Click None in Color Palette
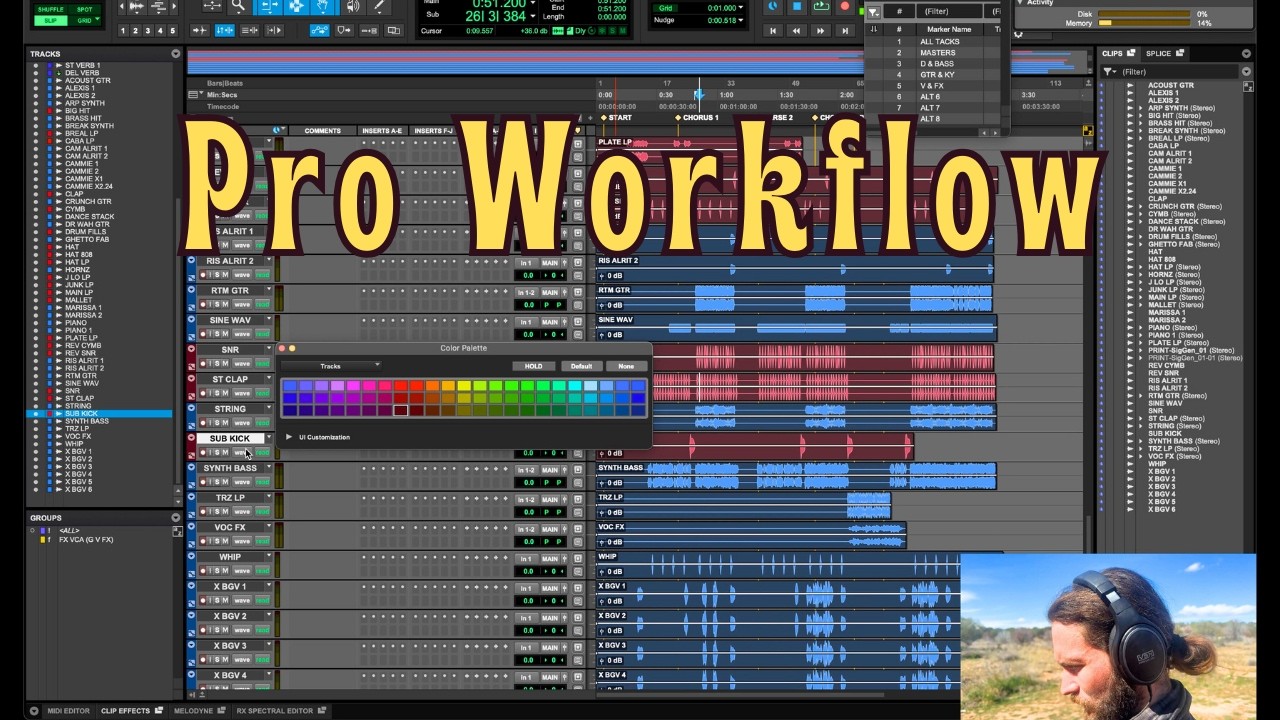 [626, 366]
